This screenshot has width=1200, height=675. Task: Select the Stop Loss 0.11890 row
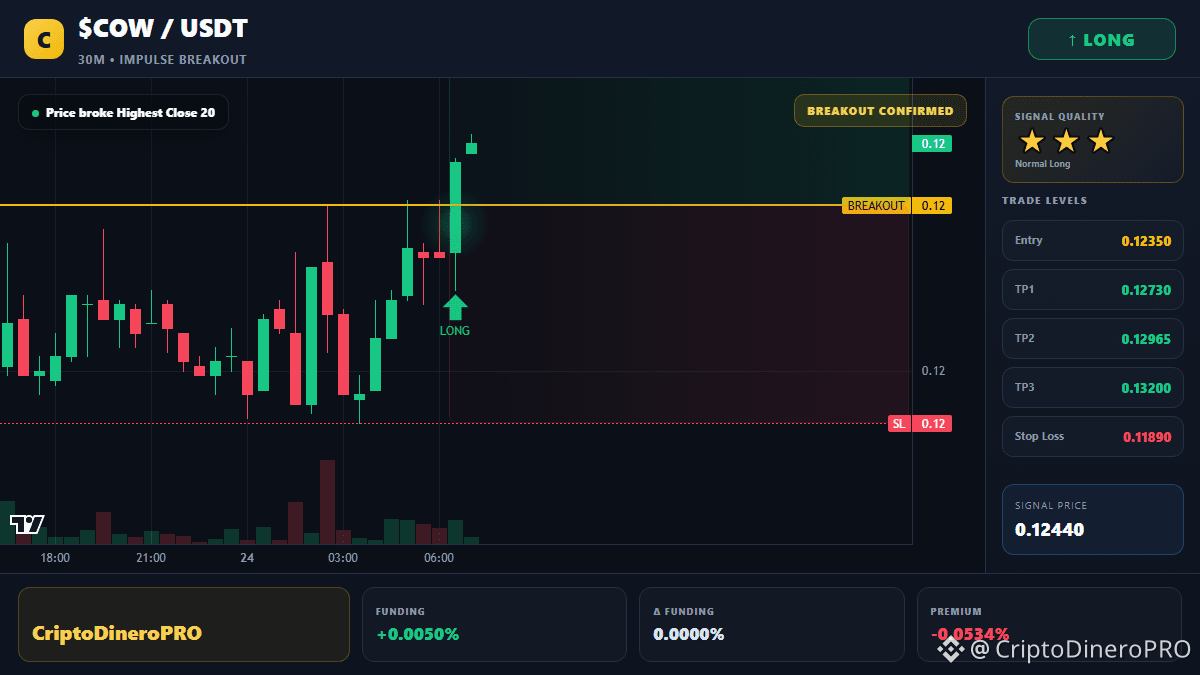click(1093, 436)
